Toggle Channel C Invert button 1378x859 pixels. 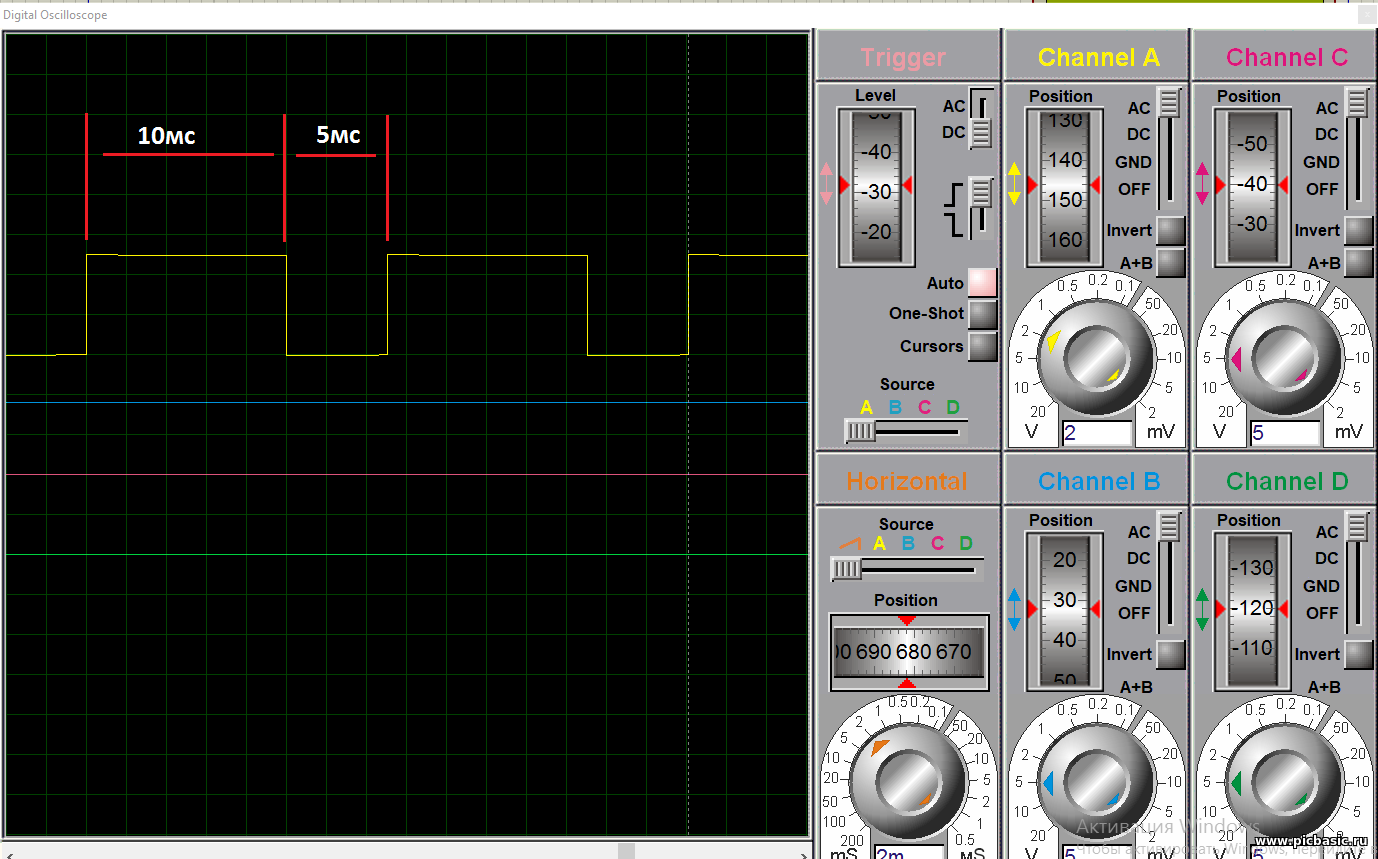point(1358,230)
